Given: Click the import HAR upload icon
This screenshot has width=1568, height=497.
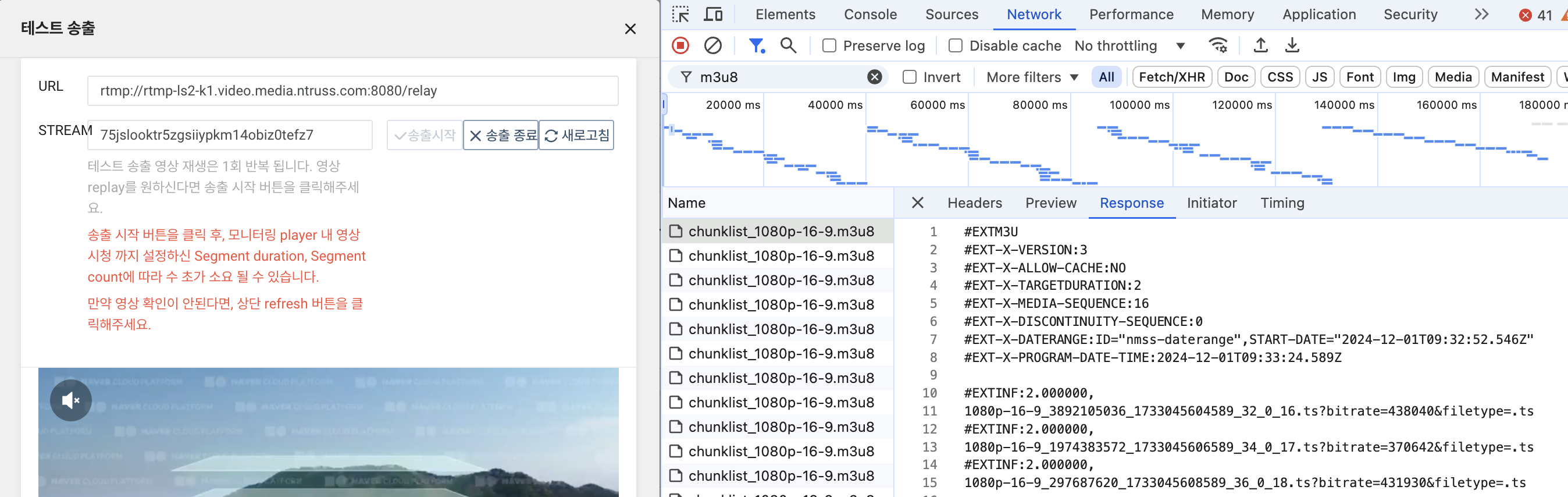Looking at the screenshot, I should (1260, 45).
